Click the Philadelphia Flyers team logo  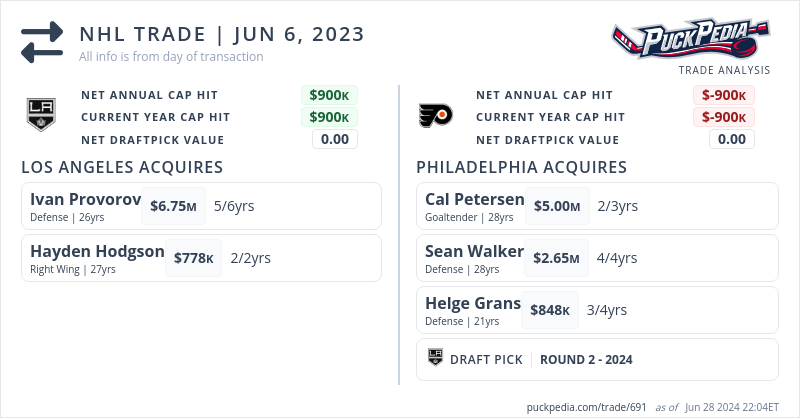435,116
